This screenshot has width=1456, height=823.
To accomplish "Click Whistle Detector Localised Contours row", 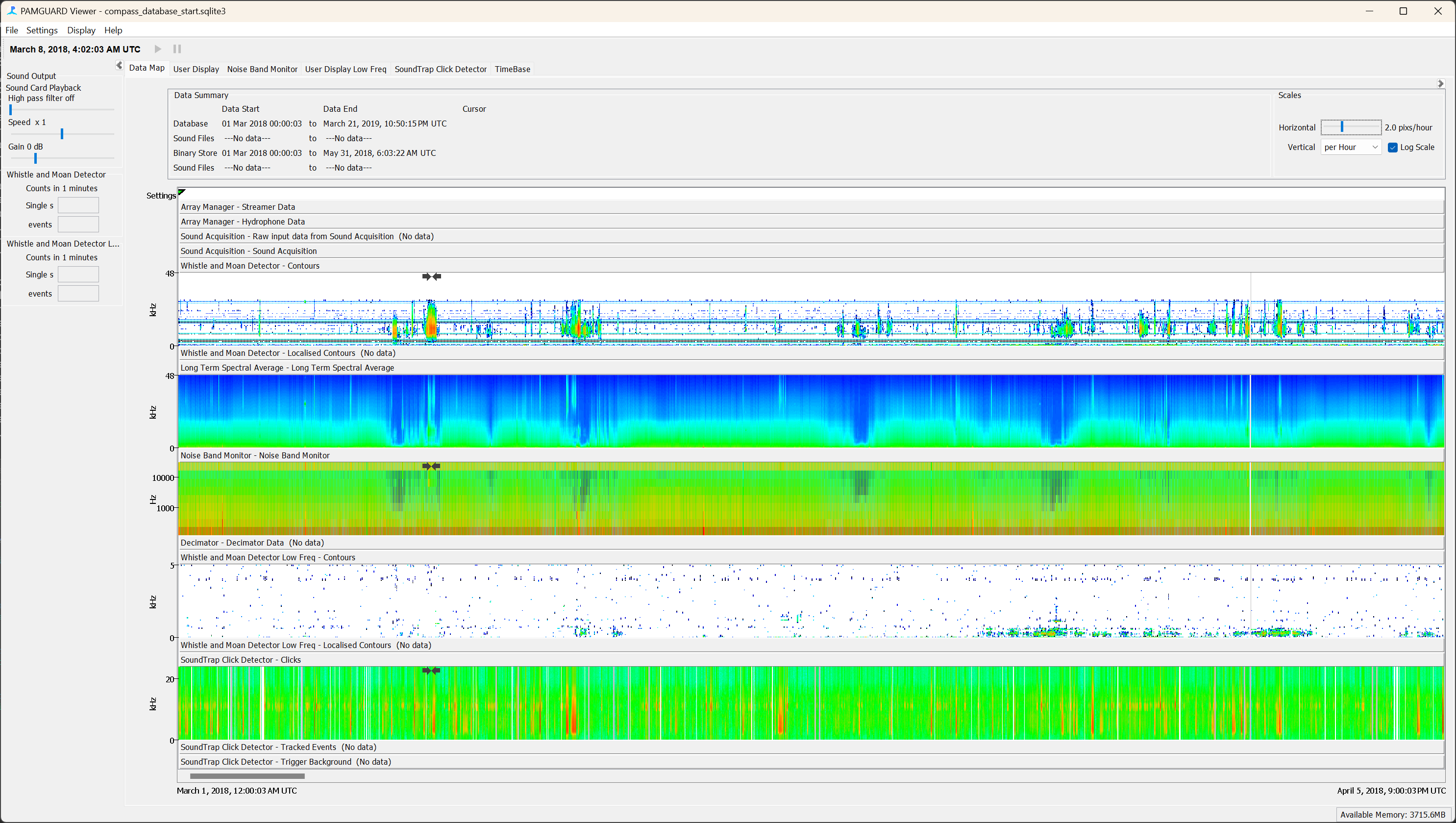I will click(x=811, y=353).
